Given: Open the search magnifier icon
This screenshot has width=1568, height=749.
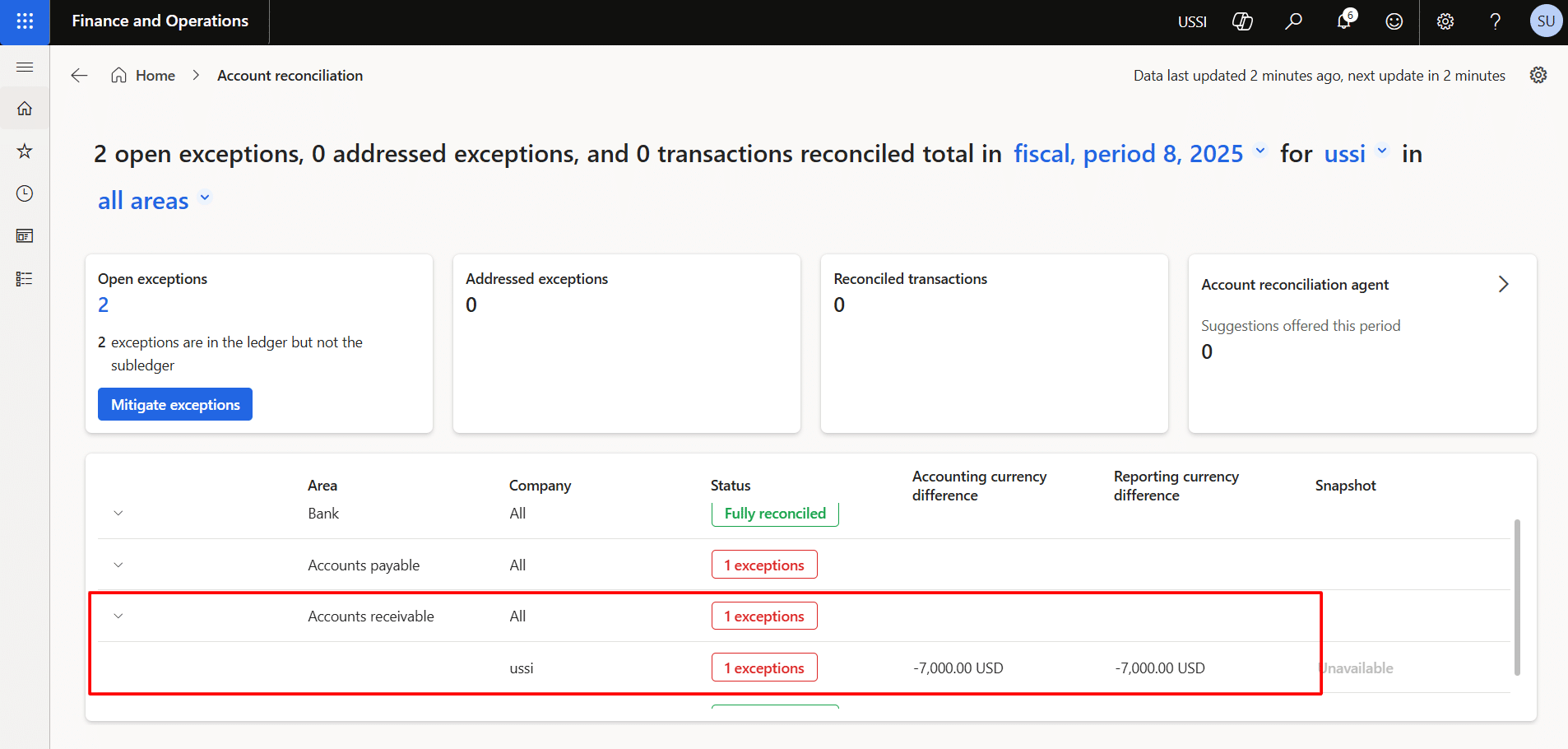Looking at the screenshot, I should [x=1293, y=21].
